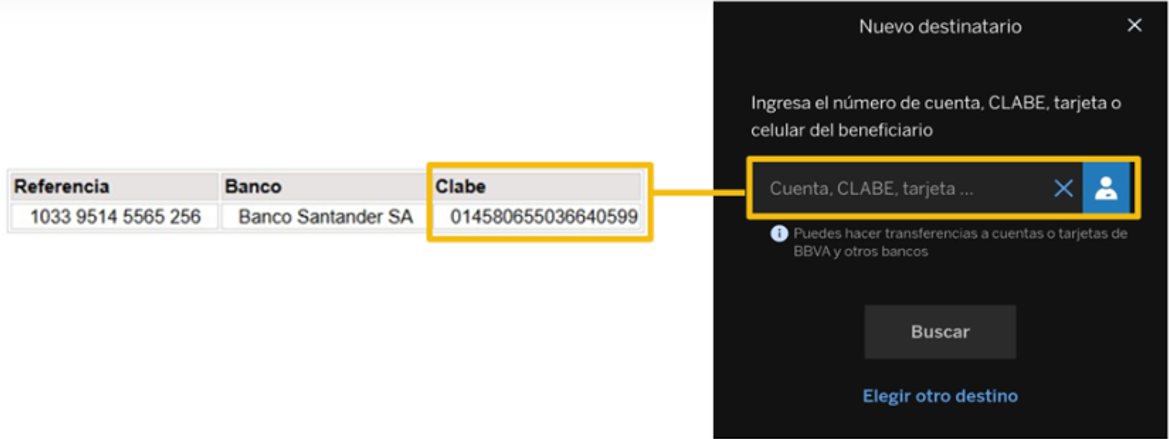Close the Nuevo destinatario panel
1169x439 pixels.
(x=1134, y=26)
